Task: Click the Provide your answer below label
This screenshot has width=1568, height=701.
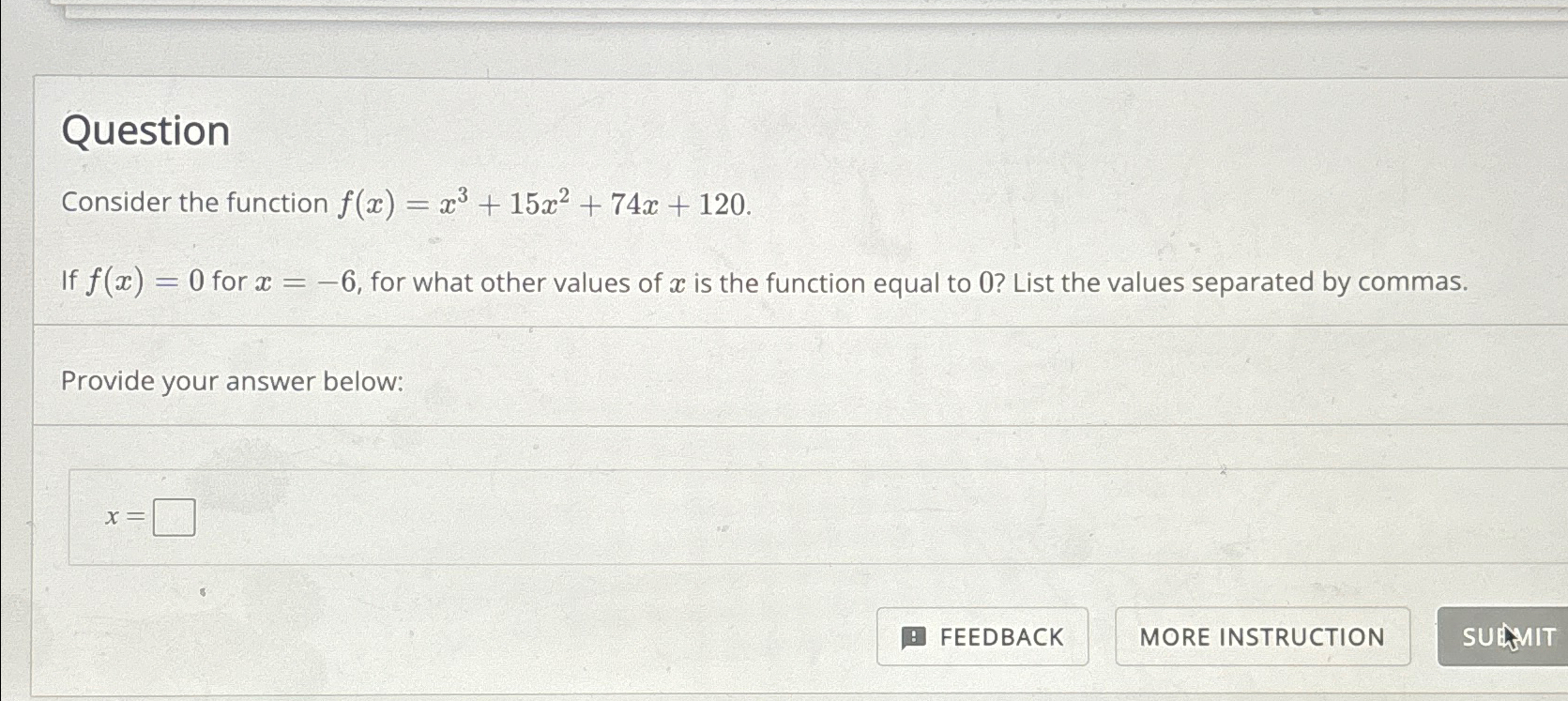Action: pyautogui.click(x=230, y=381)
